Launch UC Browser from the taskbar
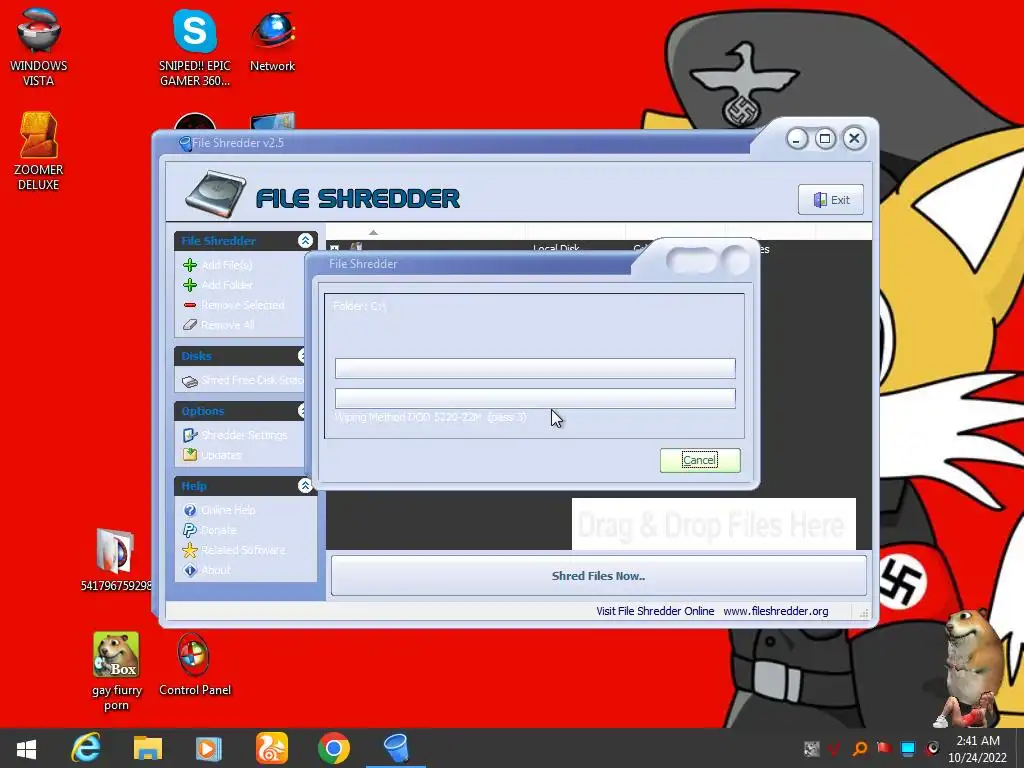The image size is (1024, 768). [x=271, y=748]
